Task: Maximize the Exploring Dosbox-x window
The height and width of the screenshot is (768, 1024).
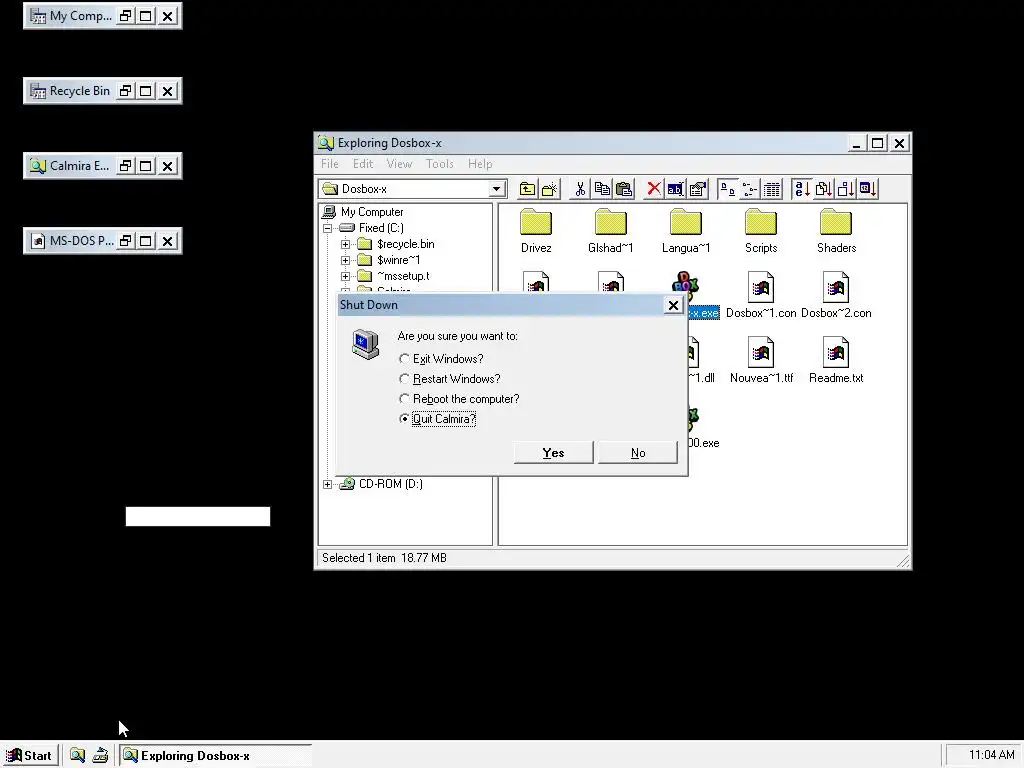Action: pyautogui.click(x=878, y=143)
